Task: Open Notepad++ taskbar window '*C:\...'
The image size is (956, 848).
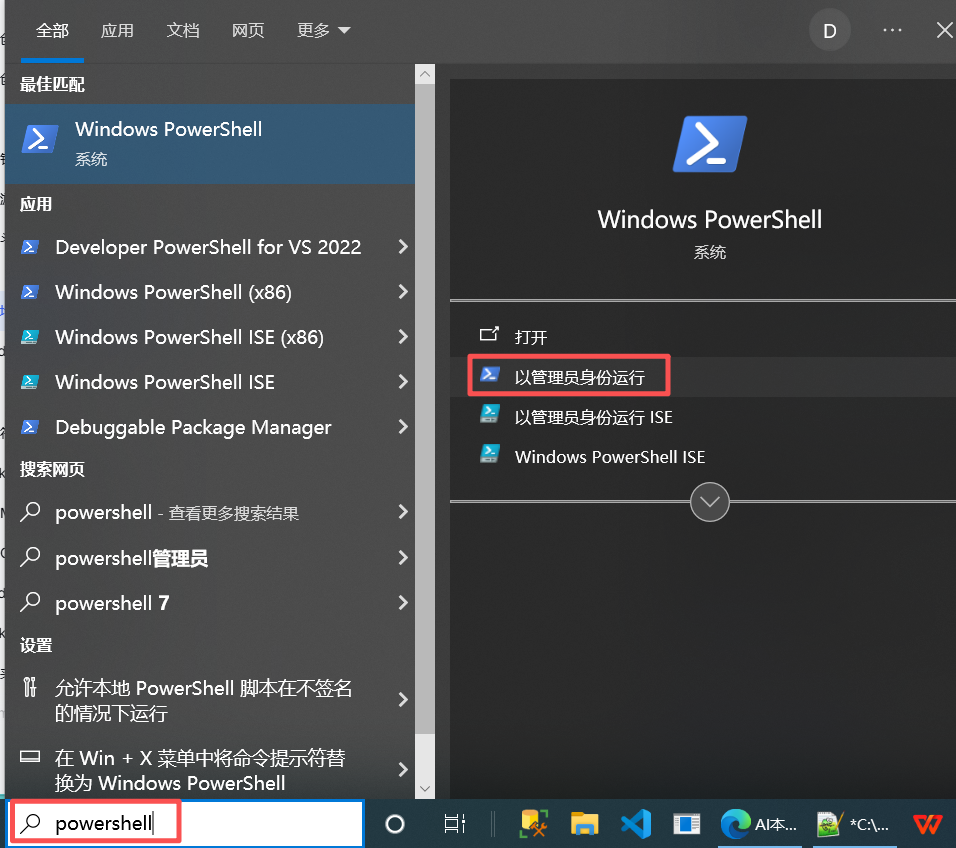Action: pos(855,824)
